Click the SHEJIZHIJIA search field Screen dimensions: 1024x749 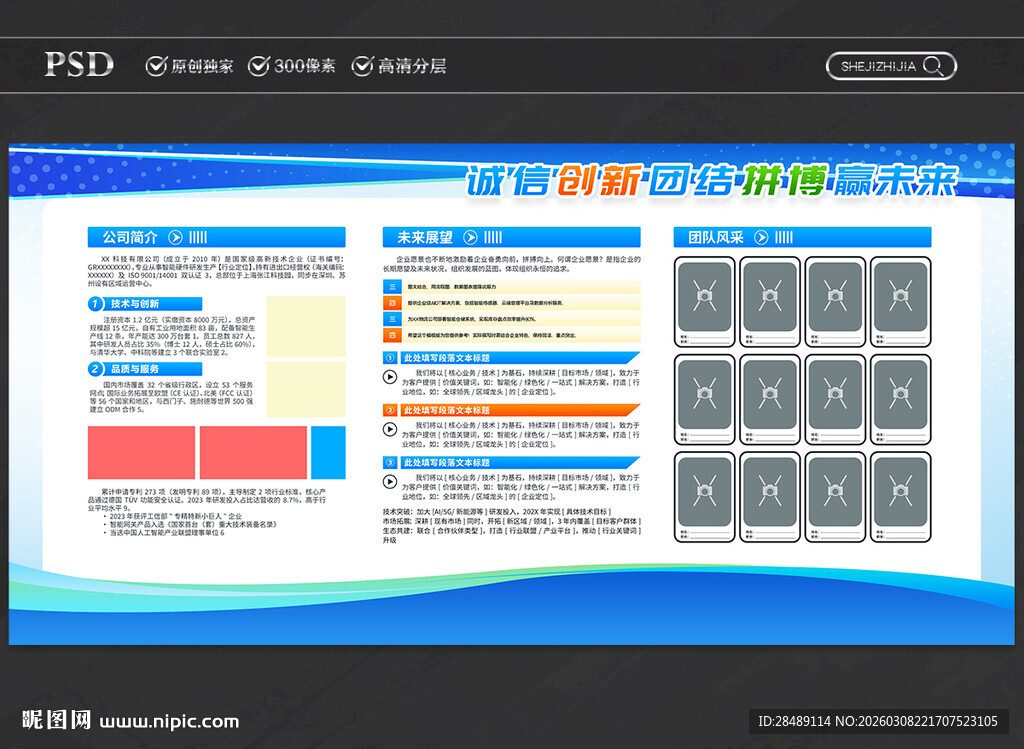click(x=891, y=67)
